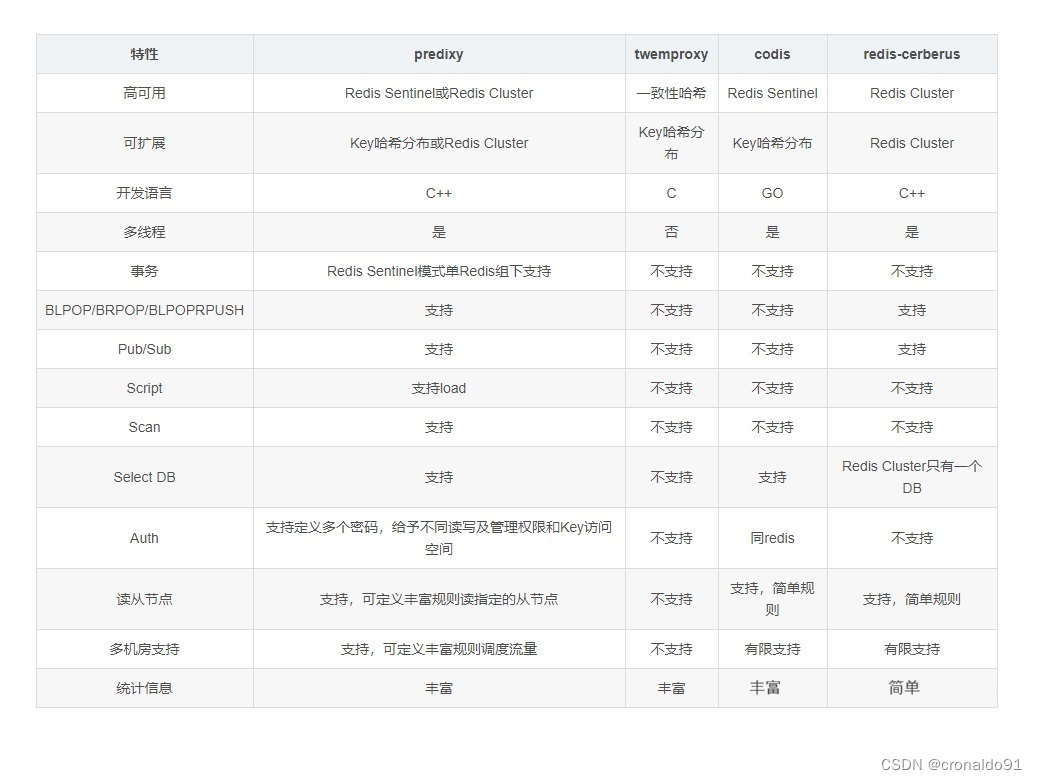1037x780 pixels.
Task: Click the 多机房支持 row label
Action: click(x=144, y=649)
